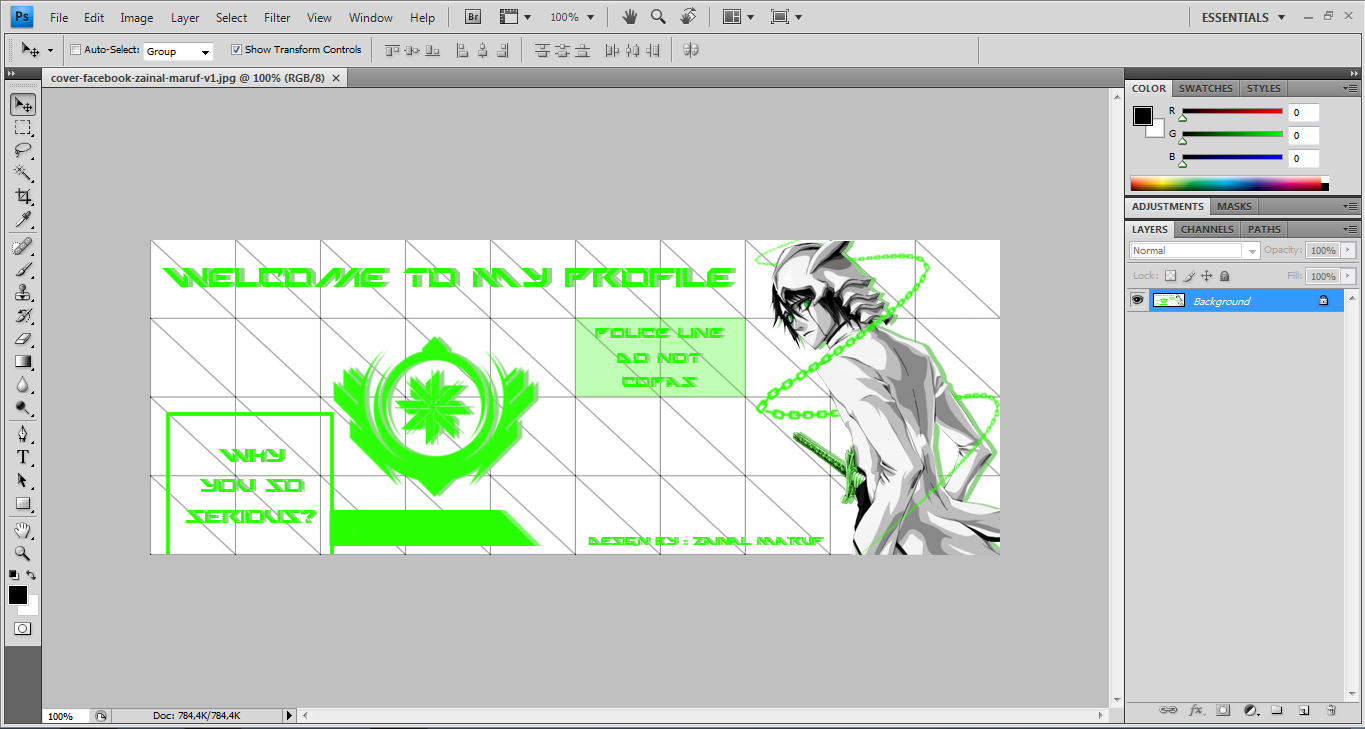Select the Spot Healing Brush tool

[22, 246]
